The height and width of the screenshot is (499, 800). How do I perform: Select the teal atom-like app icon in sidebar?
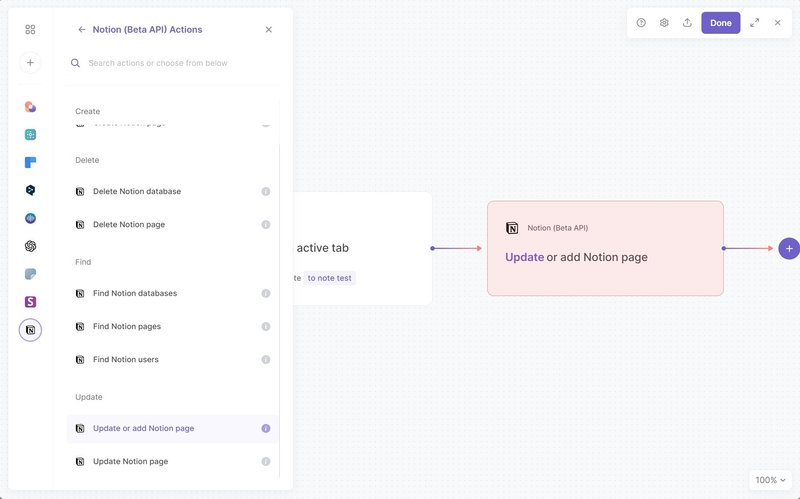(x=30, y=135)
